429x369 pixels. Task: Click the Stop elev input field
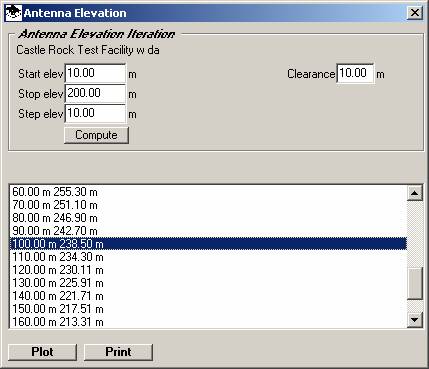(95, 93)
